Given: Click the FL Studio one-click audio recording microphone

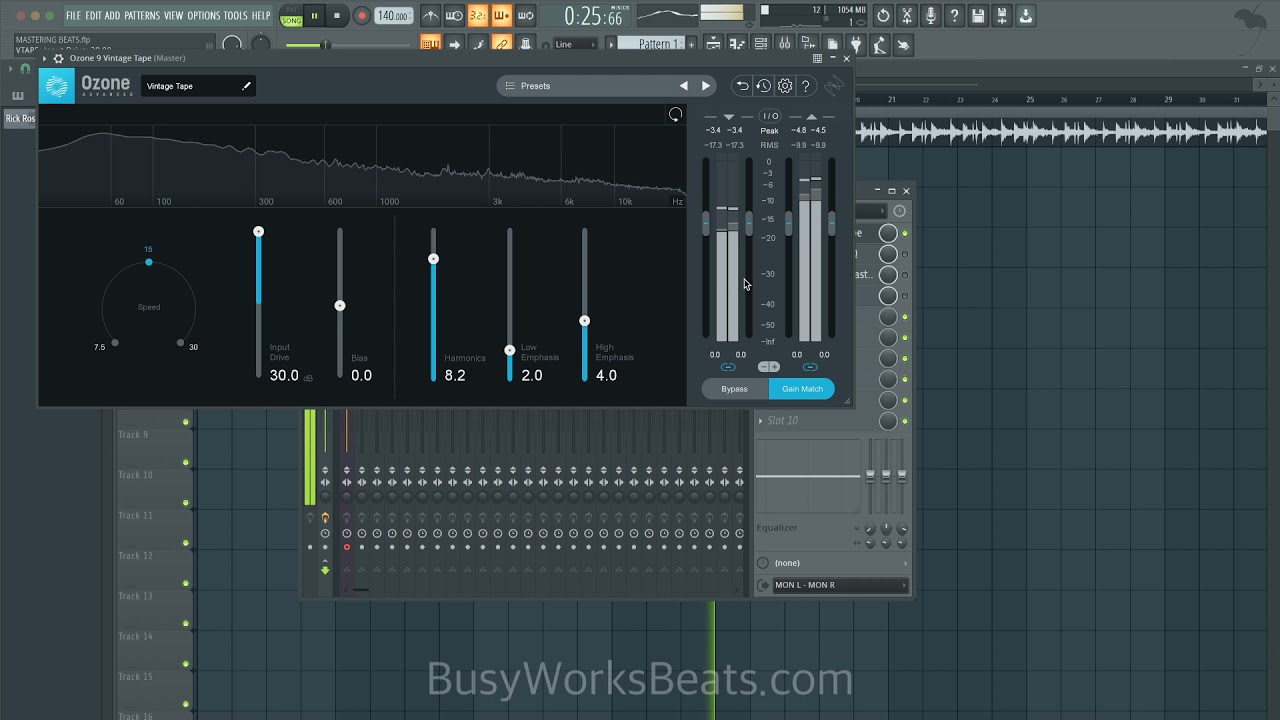Looking at the screenshot, I should (931, 16).
